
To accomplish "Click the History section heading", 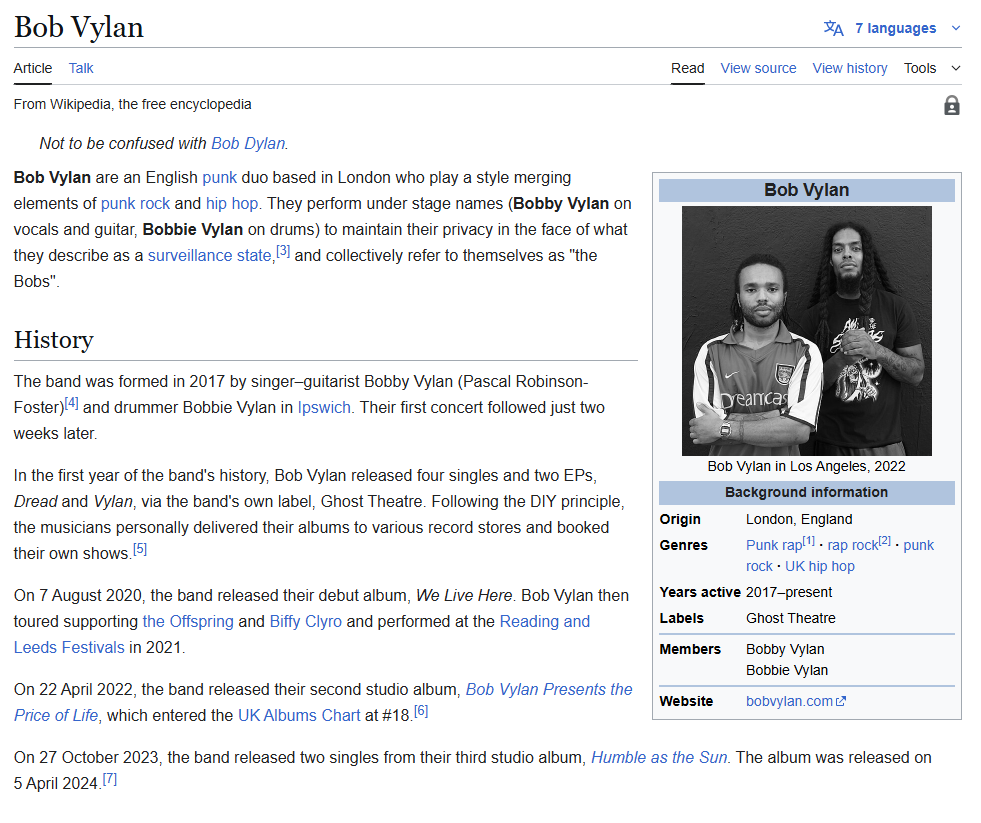I will pyautogui.click(x=54, y=340).
